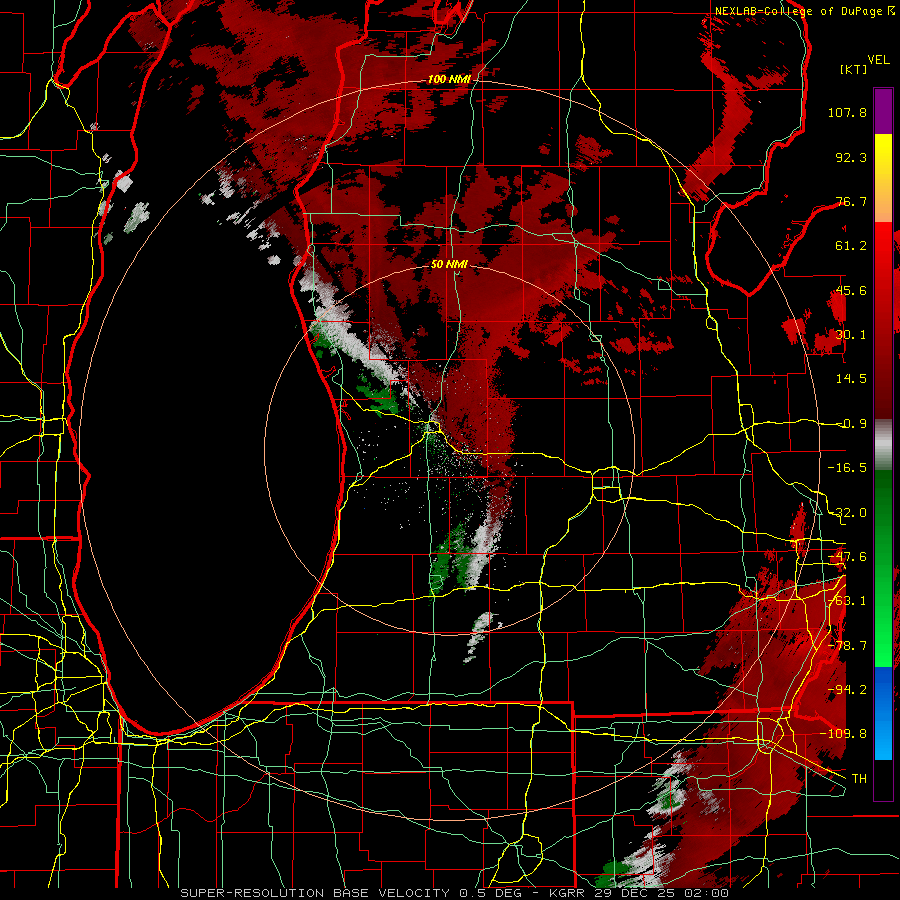This screenshot has width=900, height=900.
Task: Click the 45.6 velocity scale value
Action: coord(851,290)
